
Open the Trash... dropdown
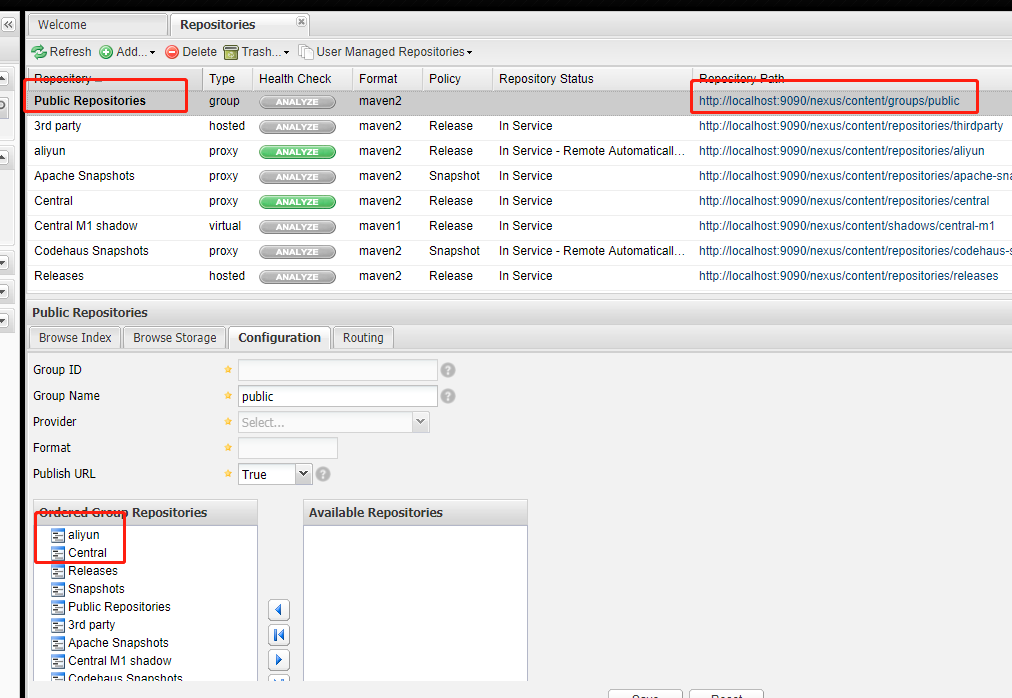pos(256,52)
